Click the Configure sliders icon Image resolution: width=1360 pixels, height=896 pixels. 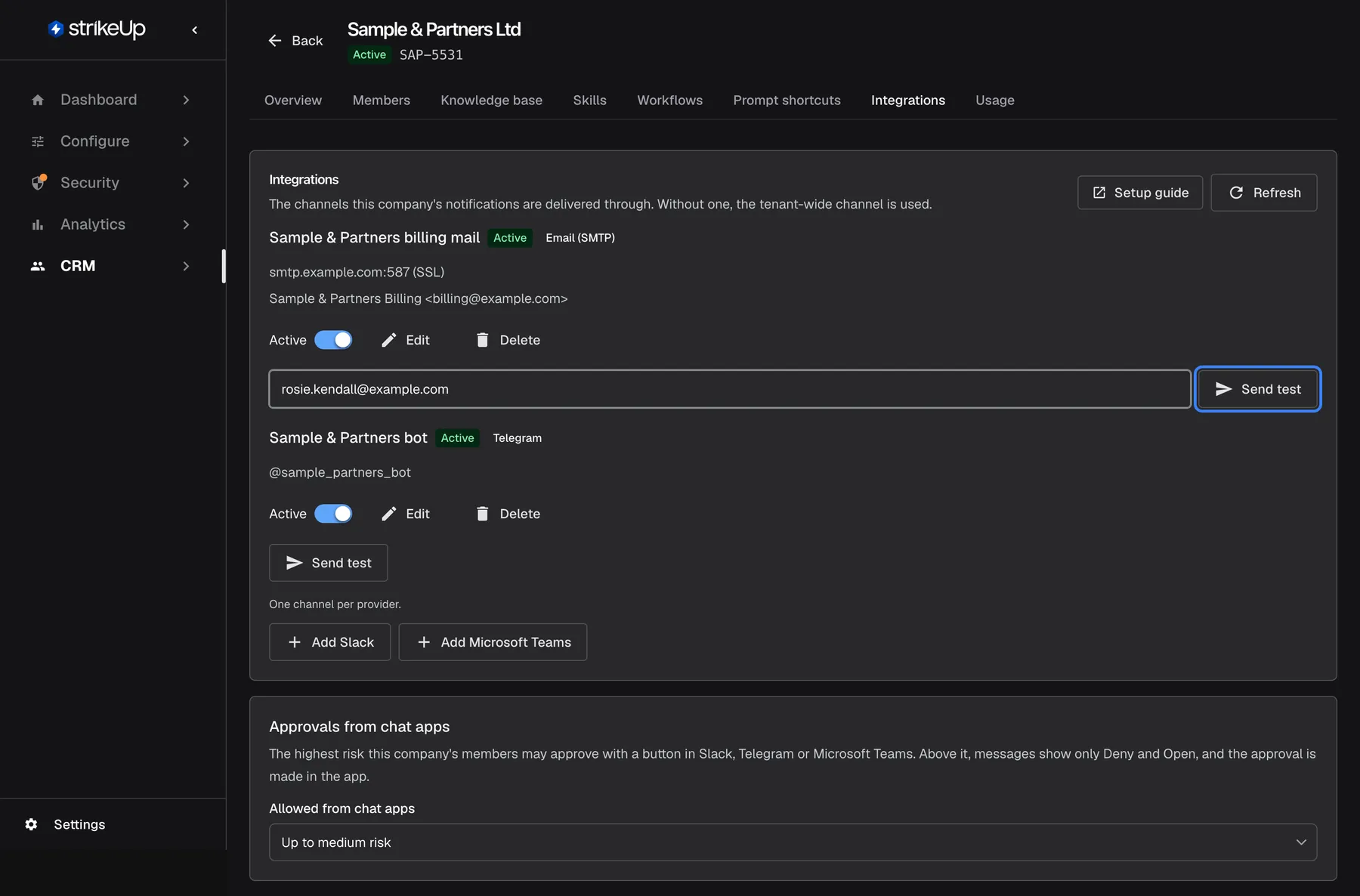[x=38, y=141]
